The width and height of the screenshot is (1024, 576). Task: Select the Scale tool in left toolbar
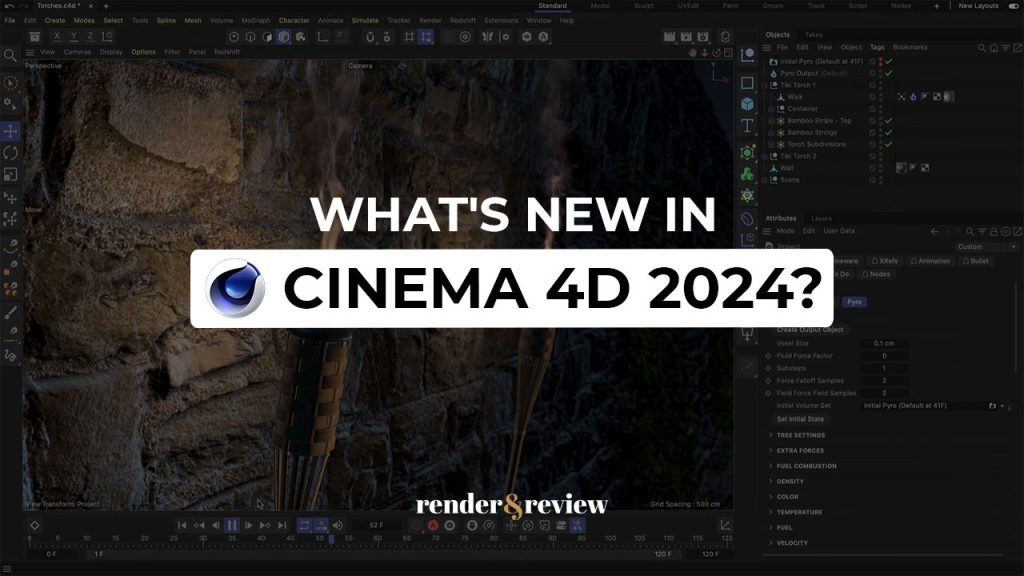click(x=10, y=174)
